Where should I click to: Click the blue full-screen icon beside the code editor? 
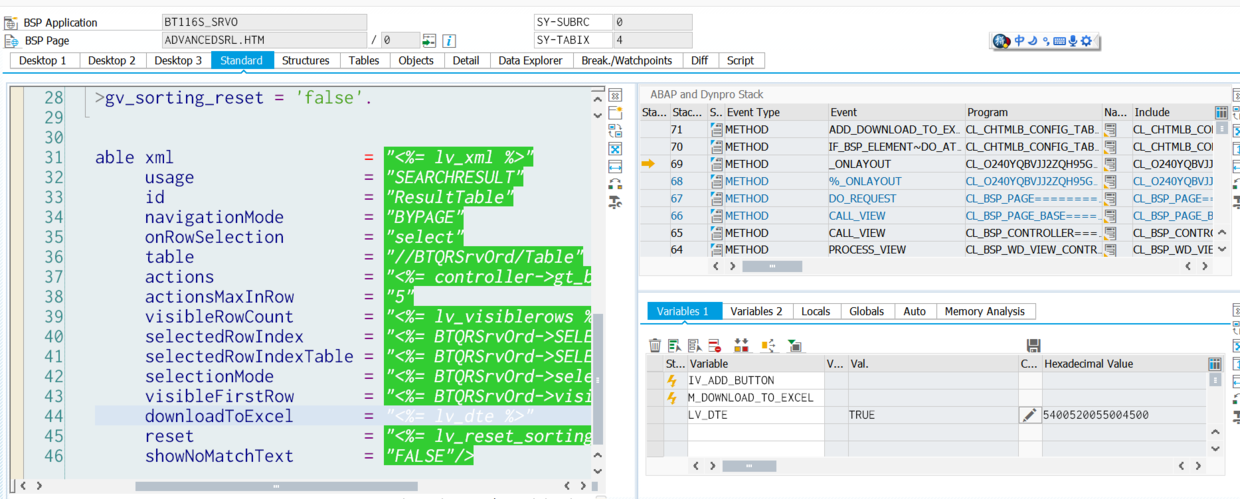615,149
